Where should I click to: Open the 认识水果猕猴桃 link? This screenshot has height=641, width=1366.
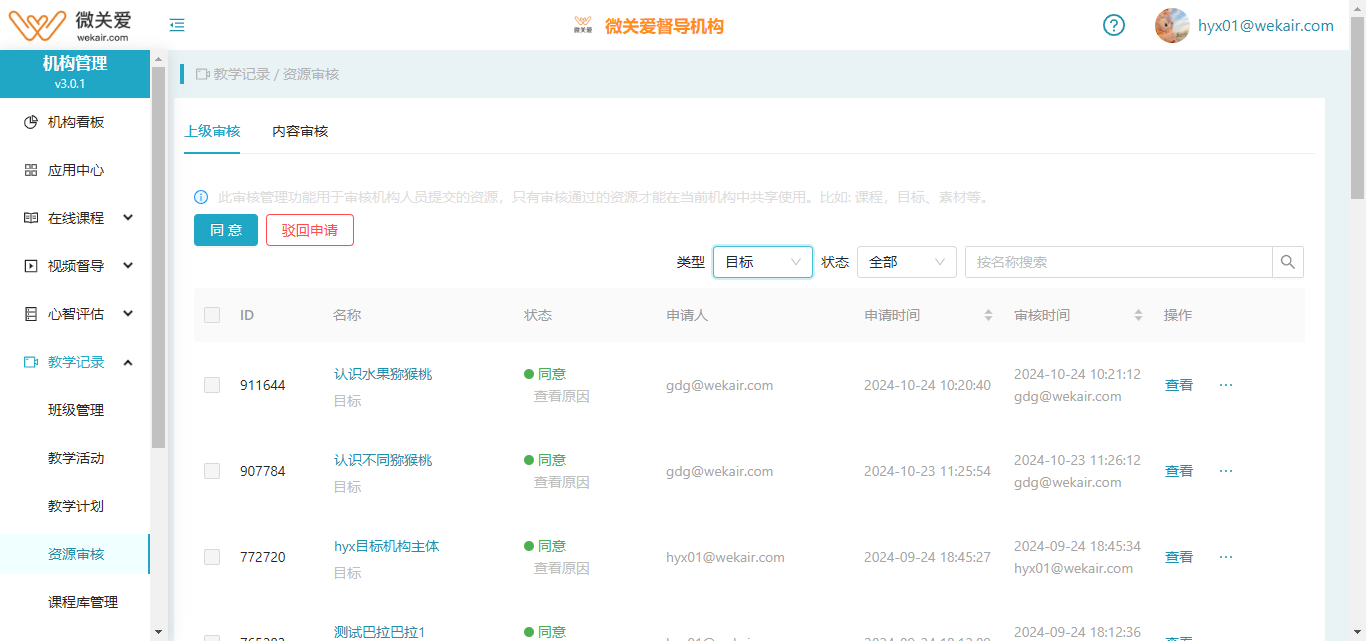coord(383,374)
